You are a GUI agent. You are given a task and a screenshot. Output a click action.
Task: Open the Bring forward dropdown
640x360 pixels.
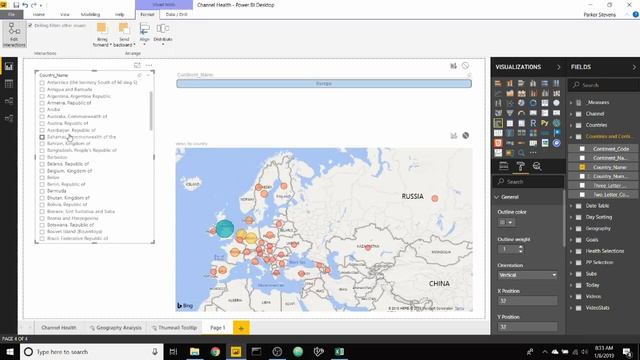point(102,35)
